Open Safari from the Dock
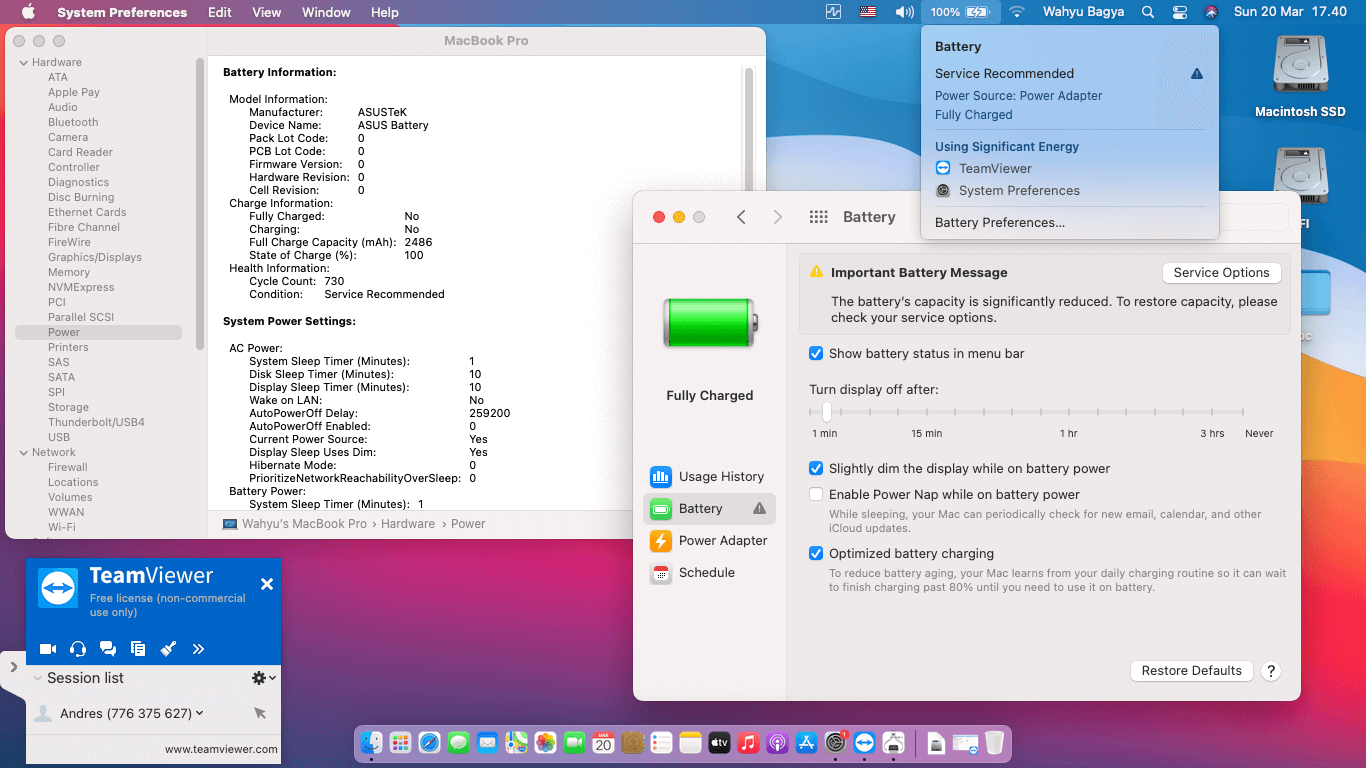Image resolution: width=1366 pixels, height=768 pixels. pyautogui.click(x=429, y=742)
